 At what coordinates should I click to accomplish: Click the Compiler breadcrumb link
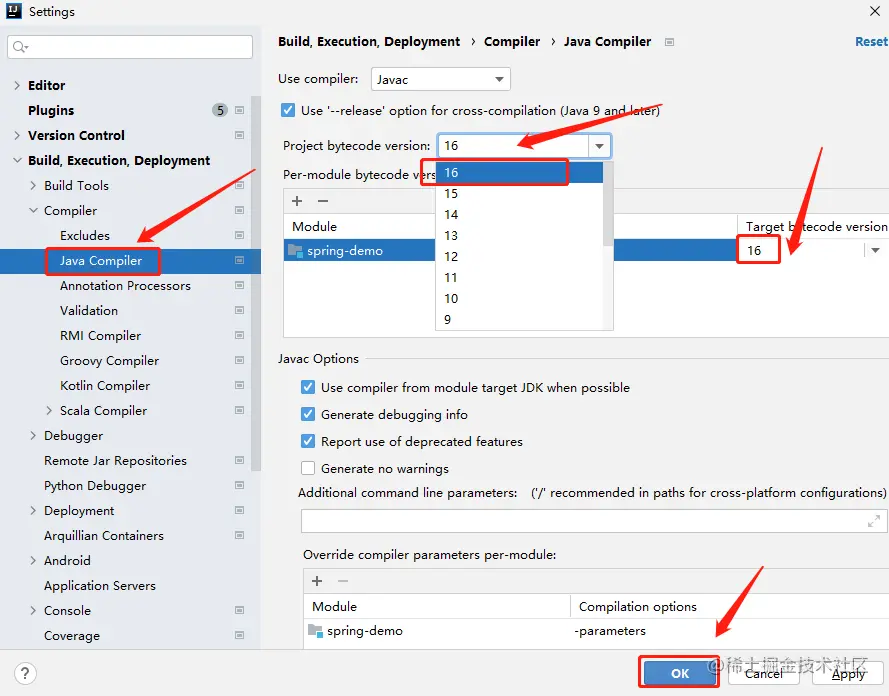click(512, 41)
